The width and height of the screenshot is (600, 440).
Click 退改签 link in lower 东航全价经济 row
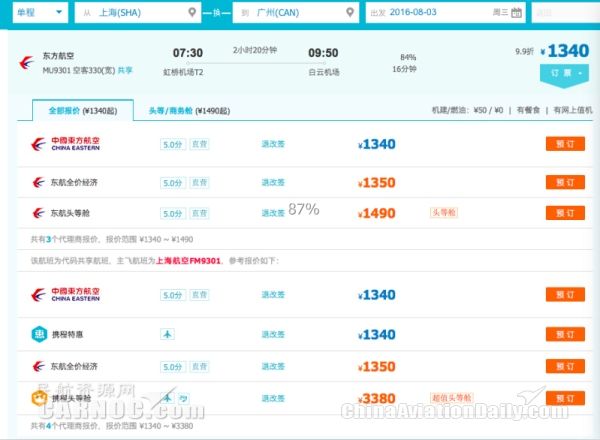[273, 367]
